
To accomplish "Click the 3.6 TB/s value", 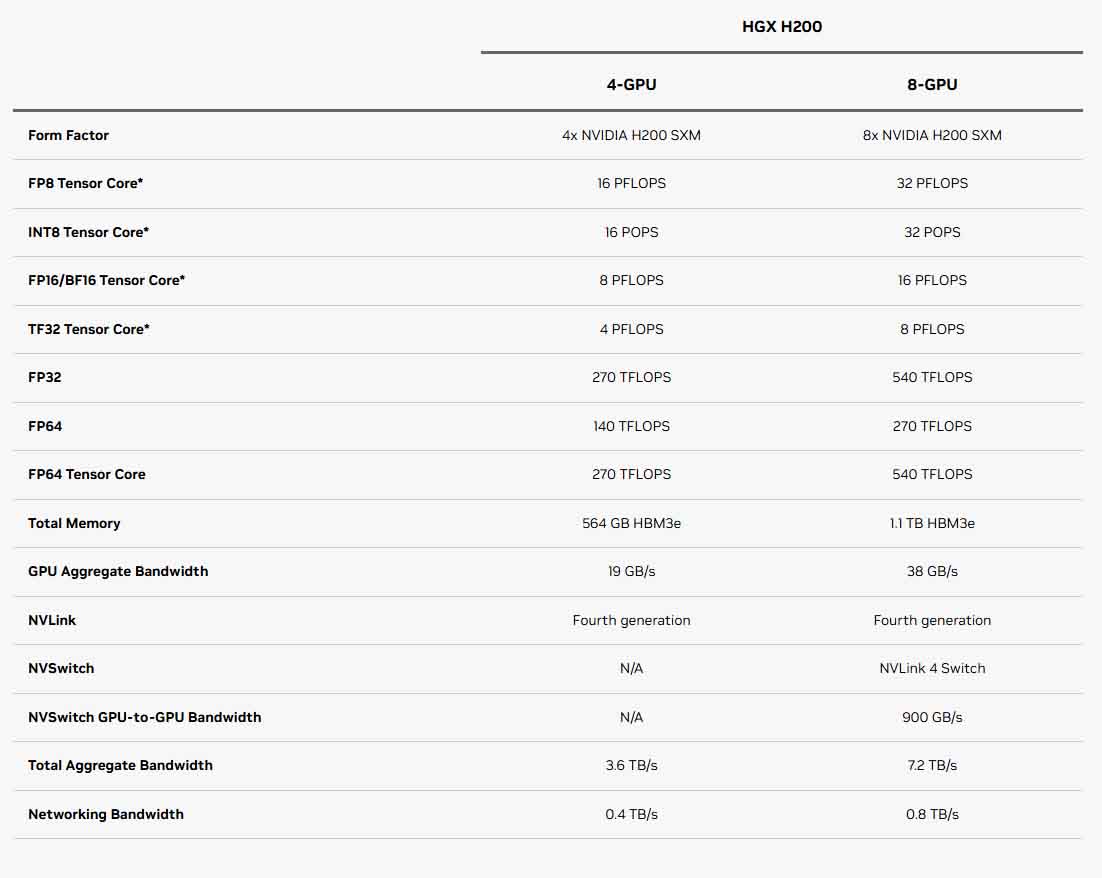I will [631, 765].
